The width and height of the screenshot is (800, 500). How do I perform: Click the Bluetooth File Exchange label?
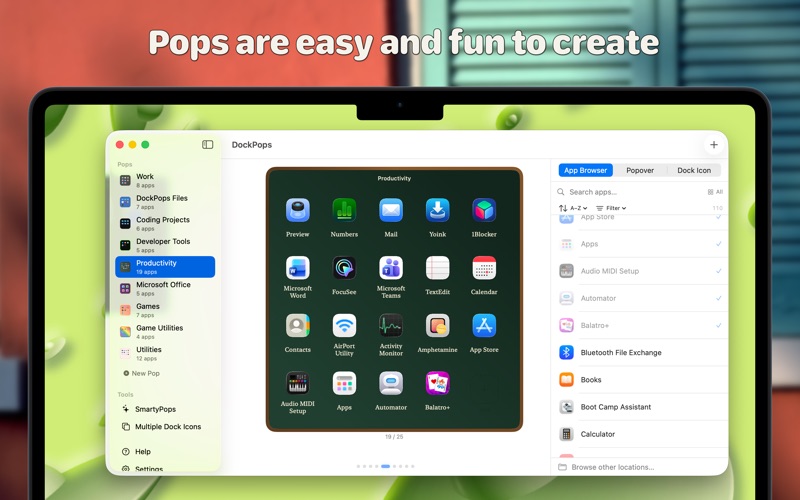coord(621,353)
